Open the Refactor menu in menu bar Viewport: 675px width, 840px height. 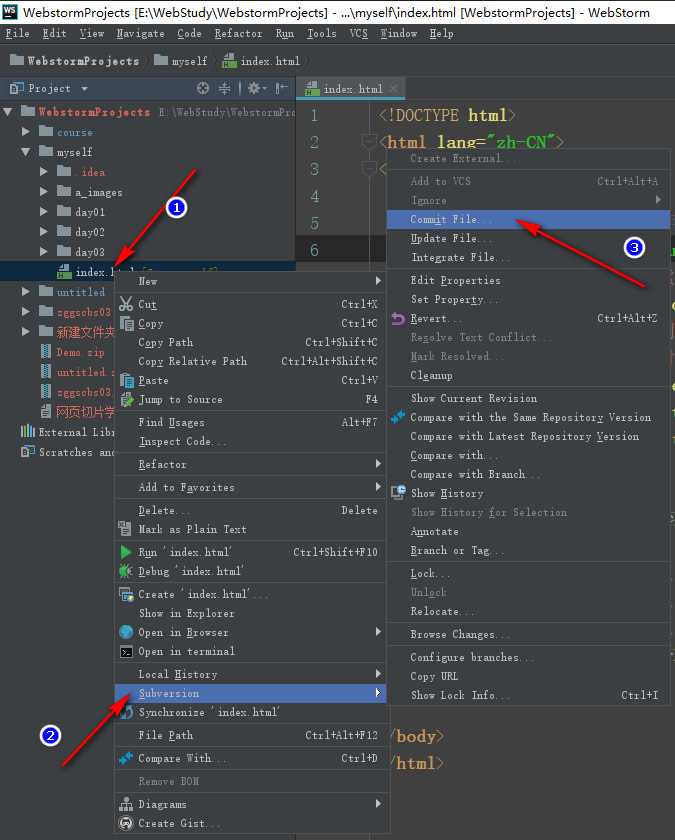tap(238, 33)
